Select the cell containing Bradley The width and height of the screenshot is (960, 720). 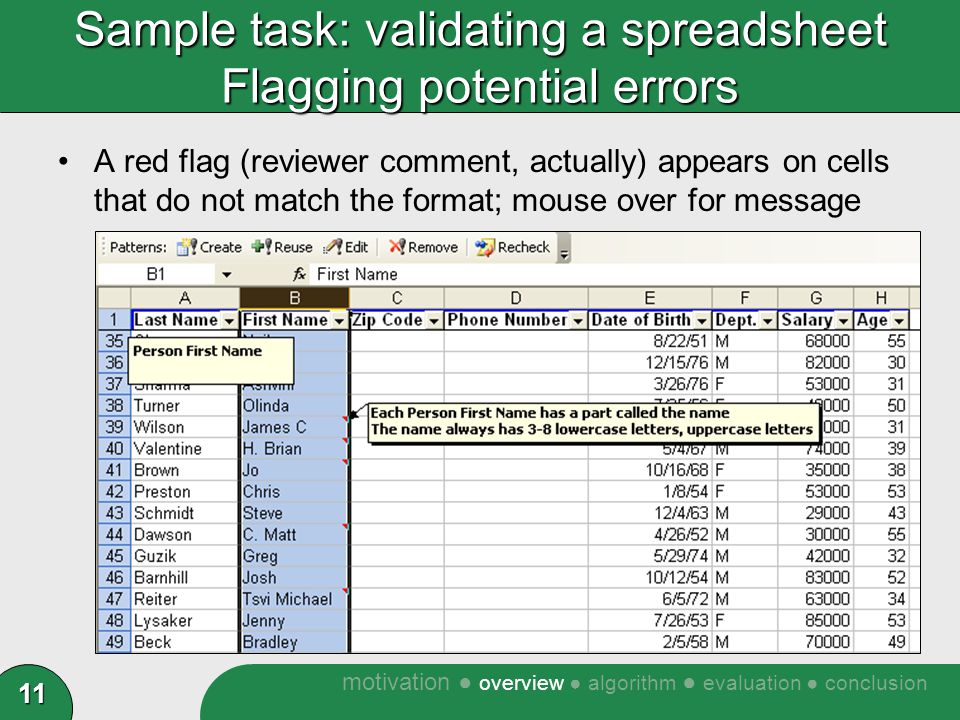pyautogui.click(x=294, y=642)
